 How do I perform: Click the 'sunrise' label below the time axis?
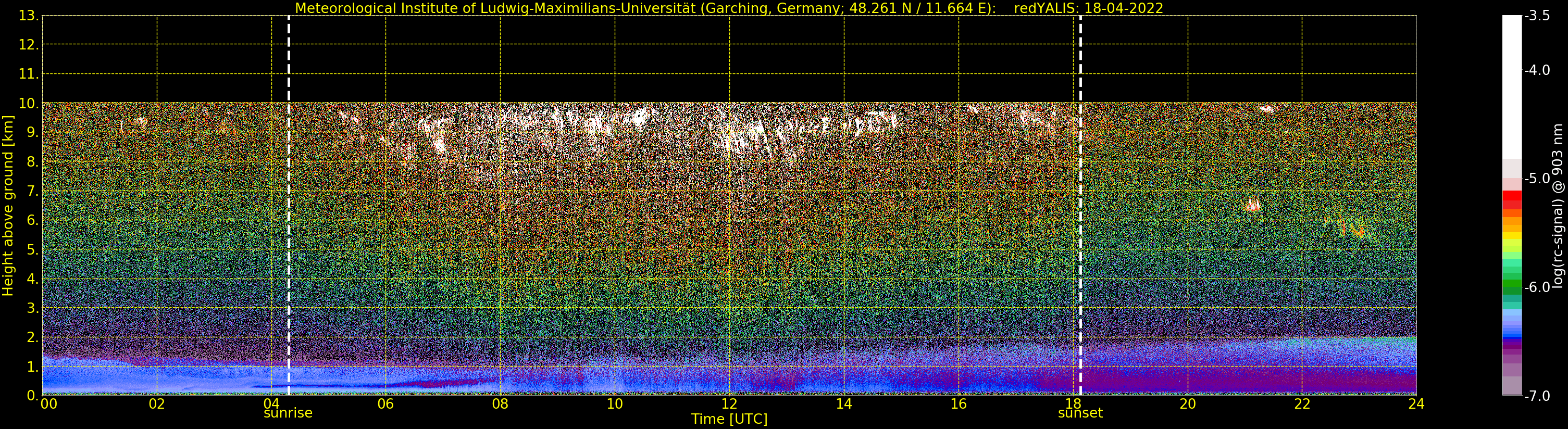click(288, 413)
